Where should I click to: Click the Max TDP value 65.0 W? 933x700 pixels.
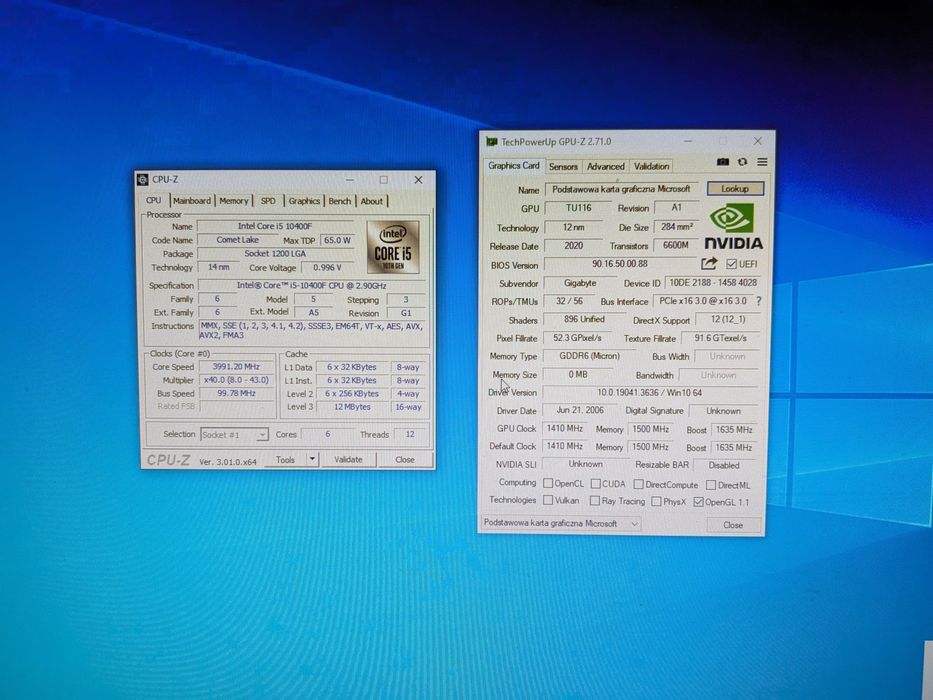337,240
